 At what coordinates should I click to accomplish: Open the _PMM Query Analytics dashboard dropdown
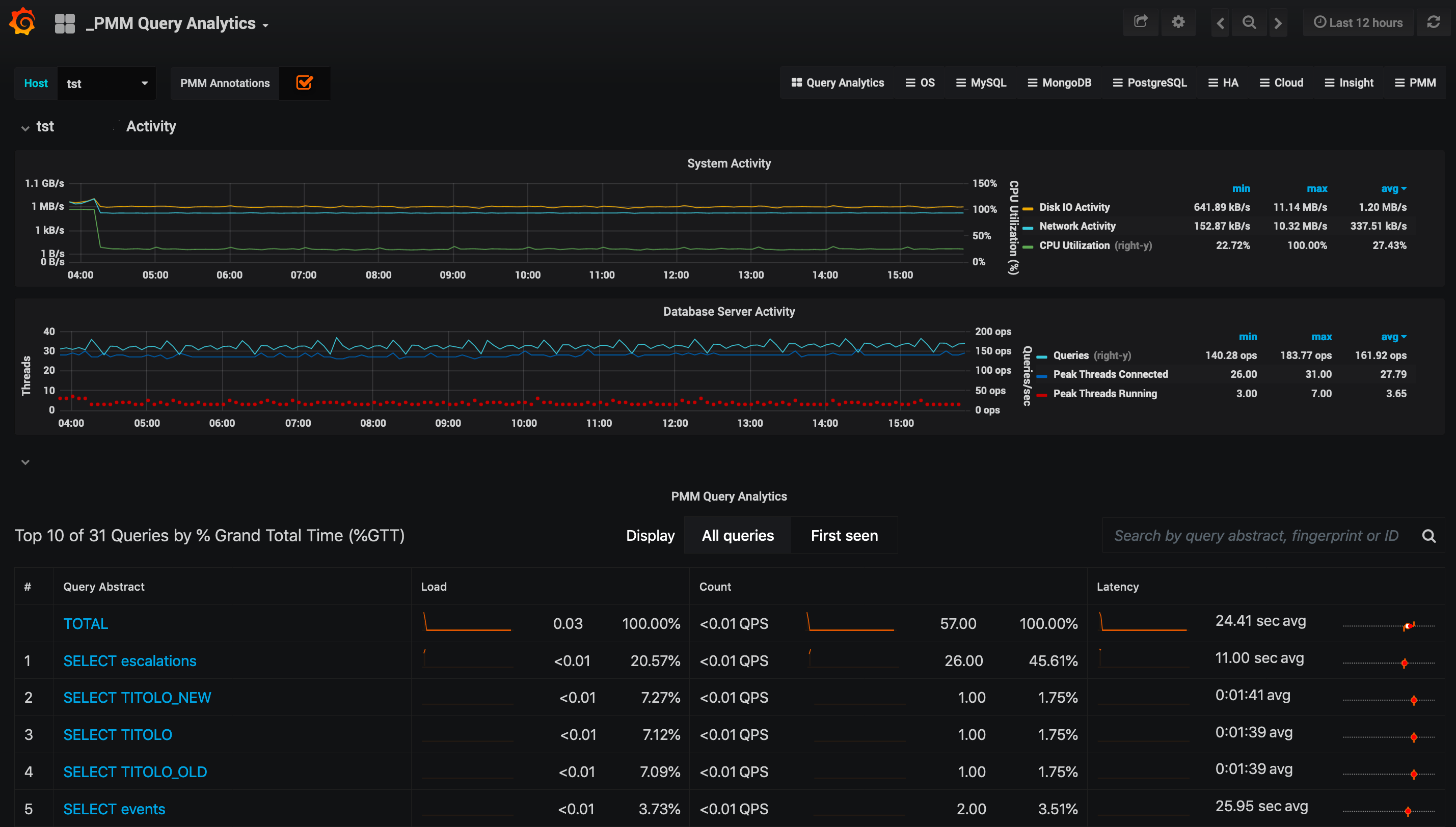(177, 23)
